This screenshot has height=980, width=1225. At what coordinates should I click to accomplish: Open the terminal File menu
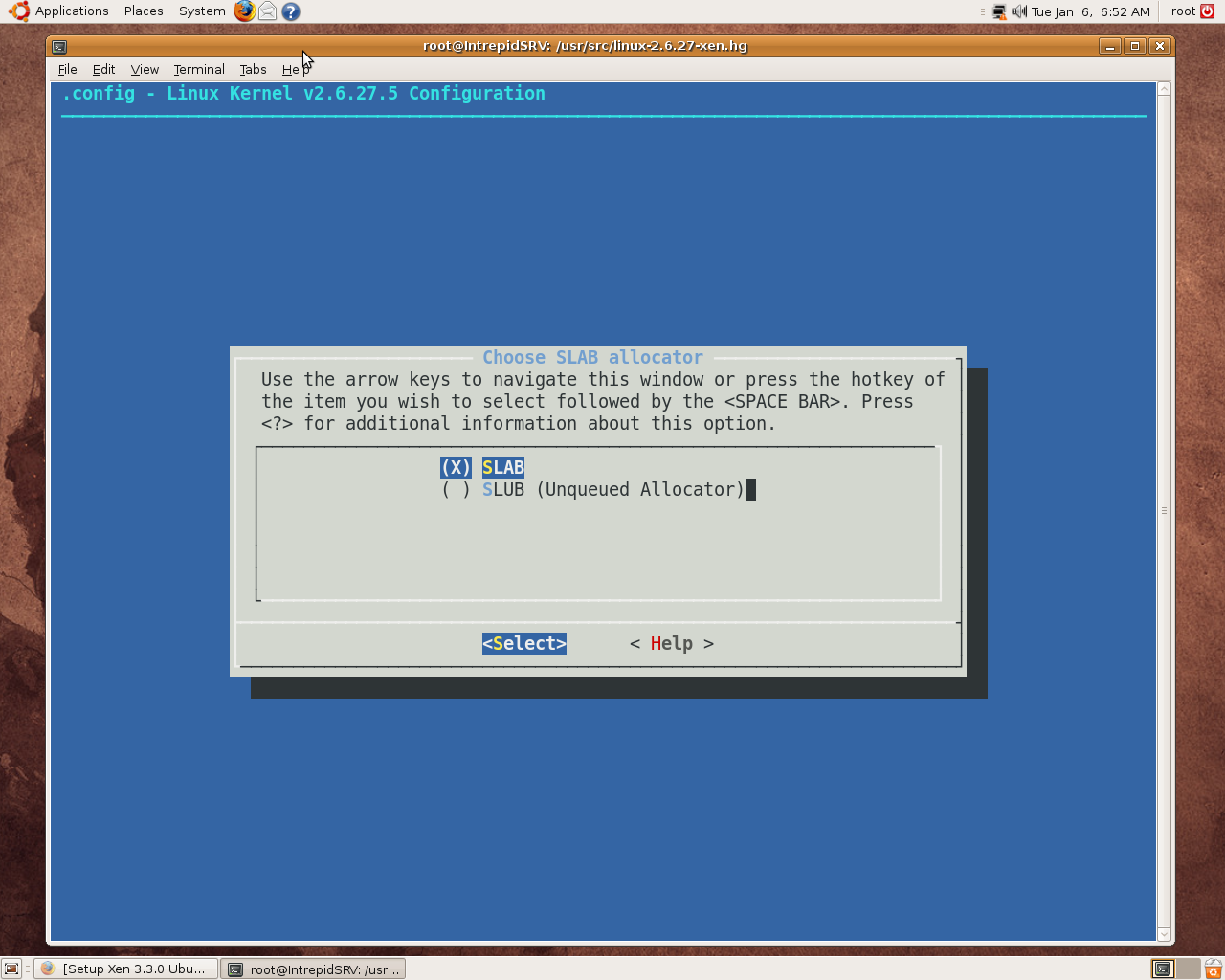coord(67,69)
